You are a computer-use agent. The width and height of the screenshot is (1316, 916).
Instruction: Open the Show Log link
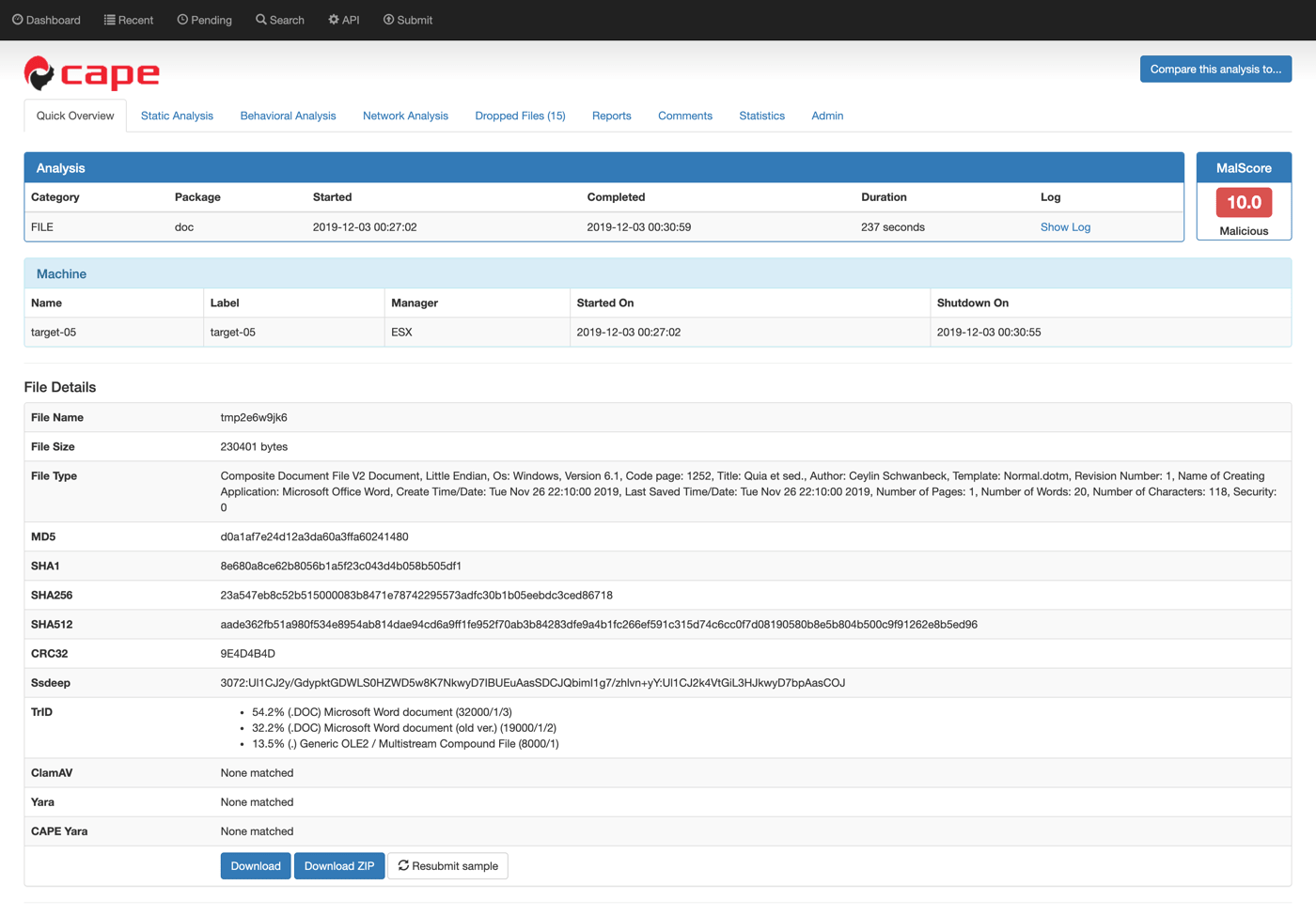coord(1065,227)
